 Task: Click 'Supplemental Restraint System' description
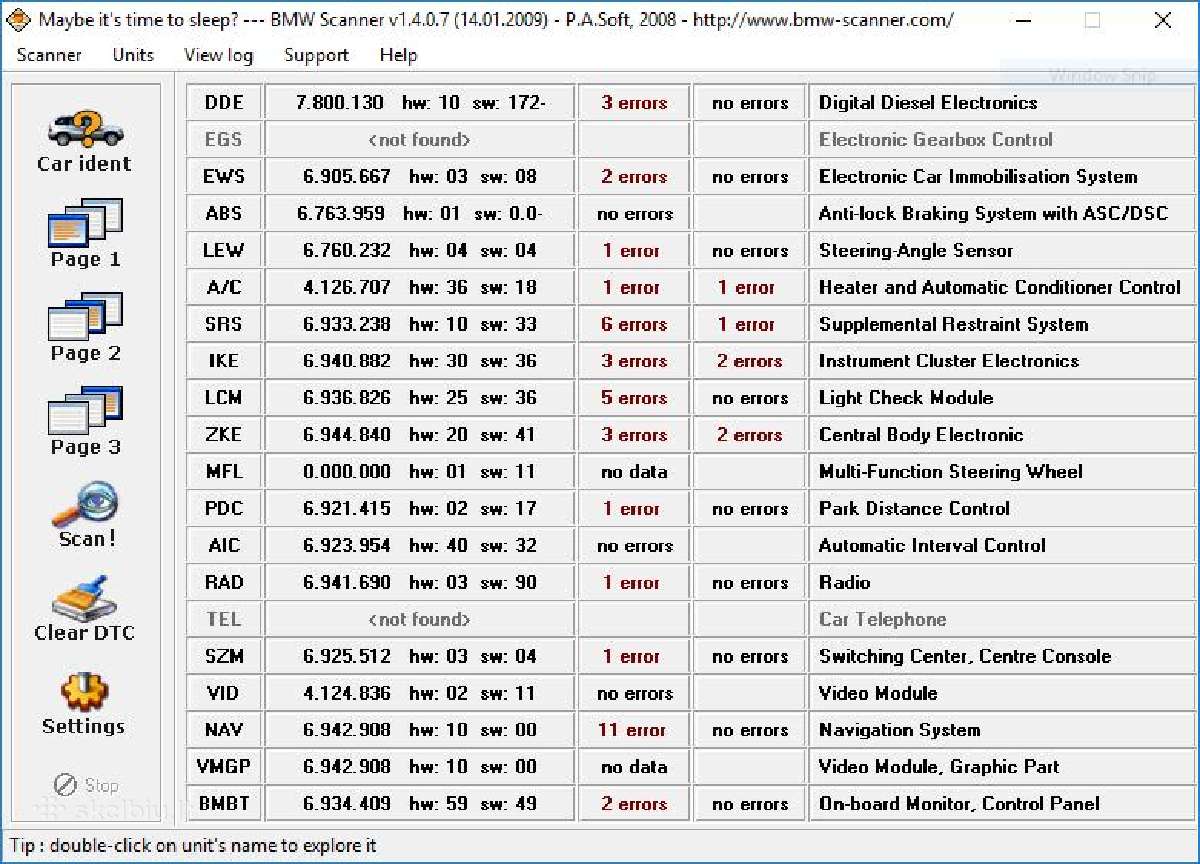953,325
